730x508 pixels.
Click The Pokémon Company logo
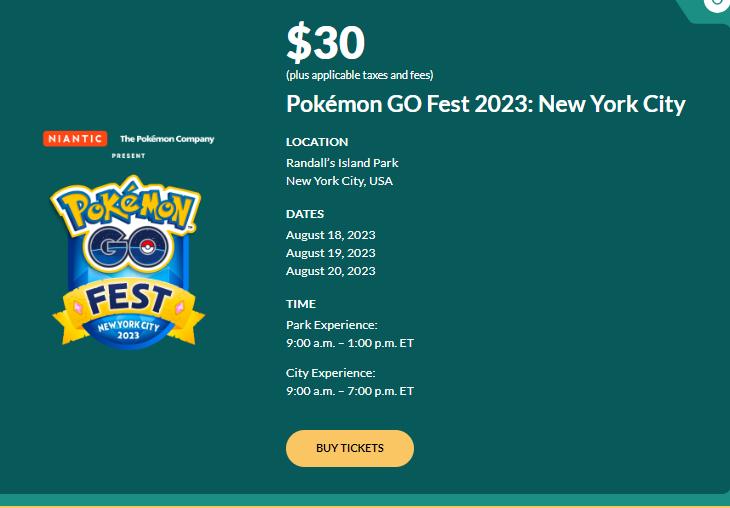[167, 139]
